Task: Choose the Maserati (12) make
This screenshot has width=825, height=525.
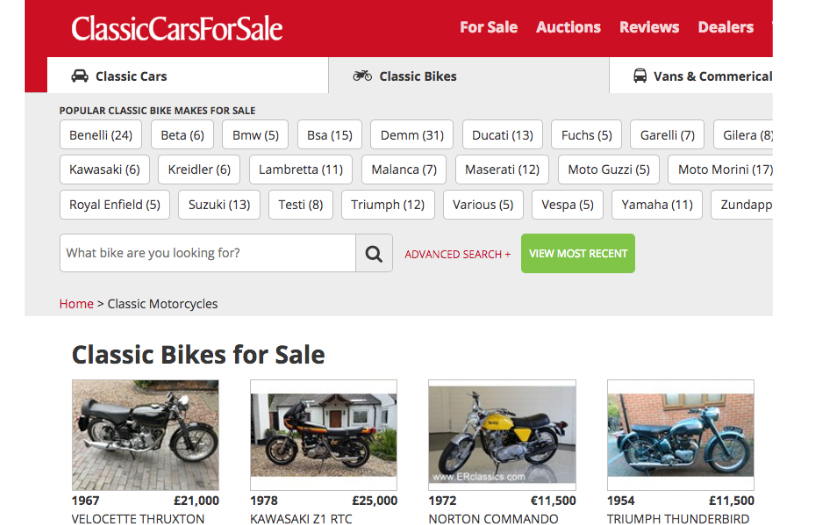Action: pos(502,169)
